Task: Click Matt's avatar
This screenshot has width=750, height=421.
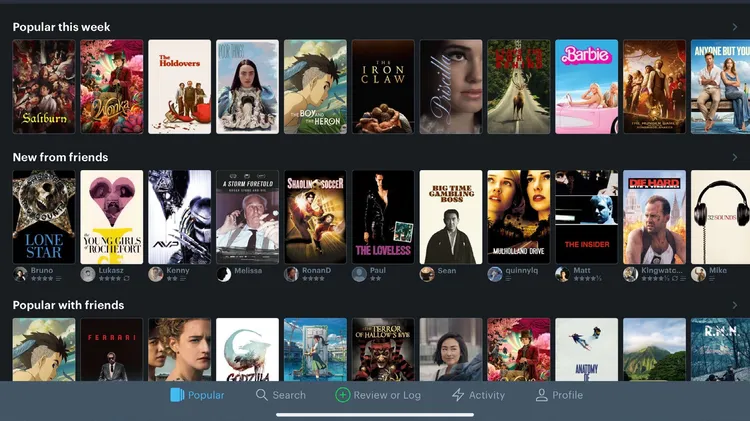Action: [562, 274]
